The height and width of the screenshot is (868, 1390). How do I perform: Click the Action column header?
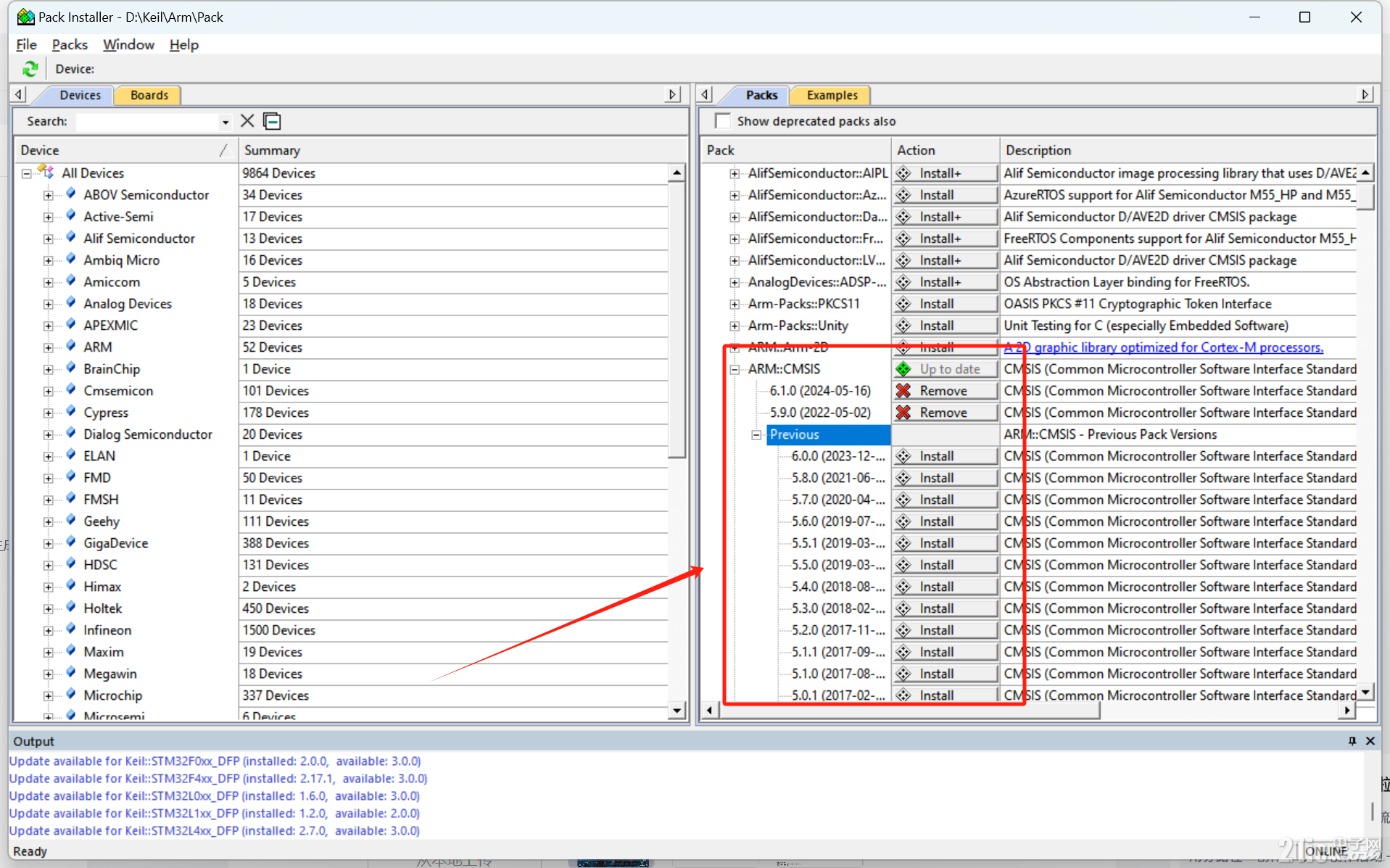tap(945, 150)
